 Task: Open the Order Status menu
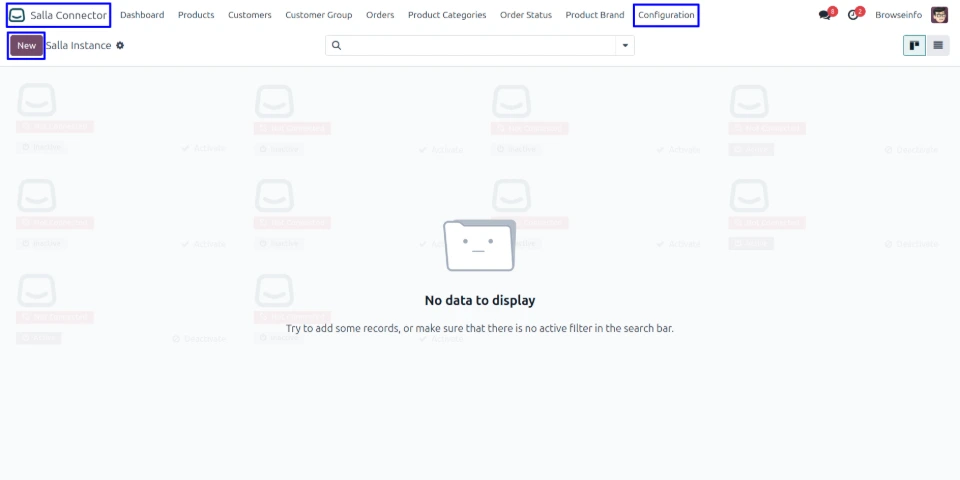[x=526, y=15]
